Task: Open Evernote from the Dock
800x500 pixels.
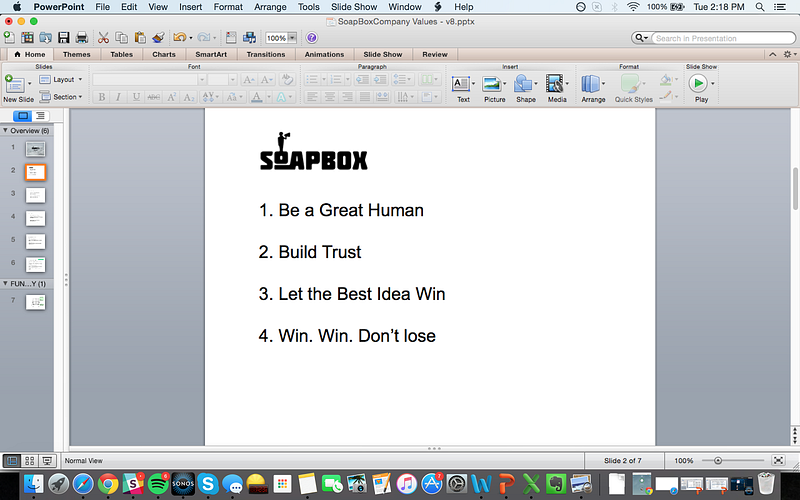Action: pos(556,484)
